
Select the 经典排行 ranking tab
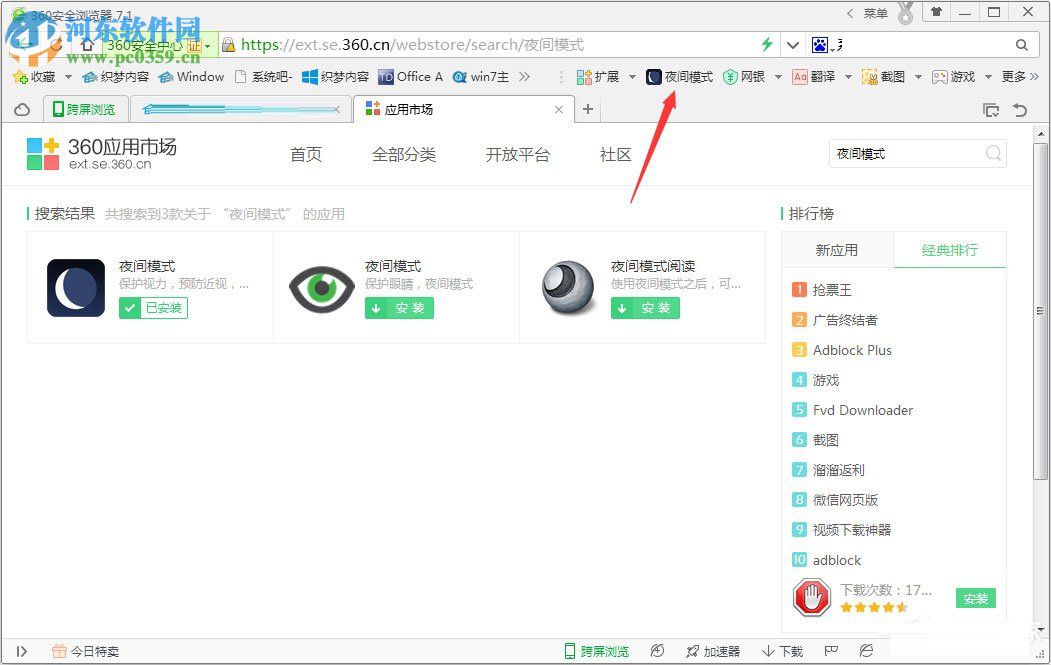pos(948,249)
